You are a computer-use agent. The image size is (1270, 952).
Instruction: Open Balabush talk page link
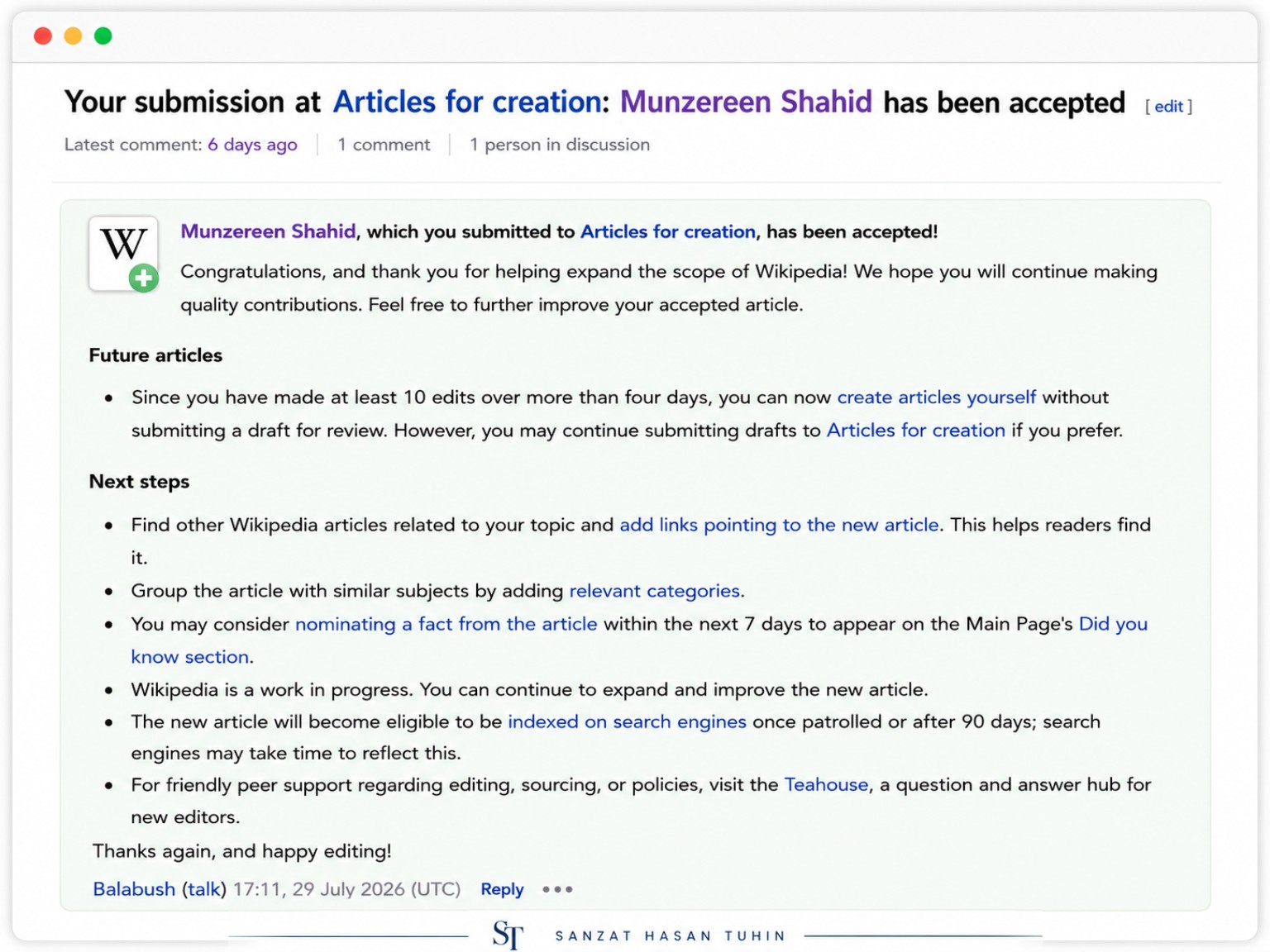pos(204,889)
